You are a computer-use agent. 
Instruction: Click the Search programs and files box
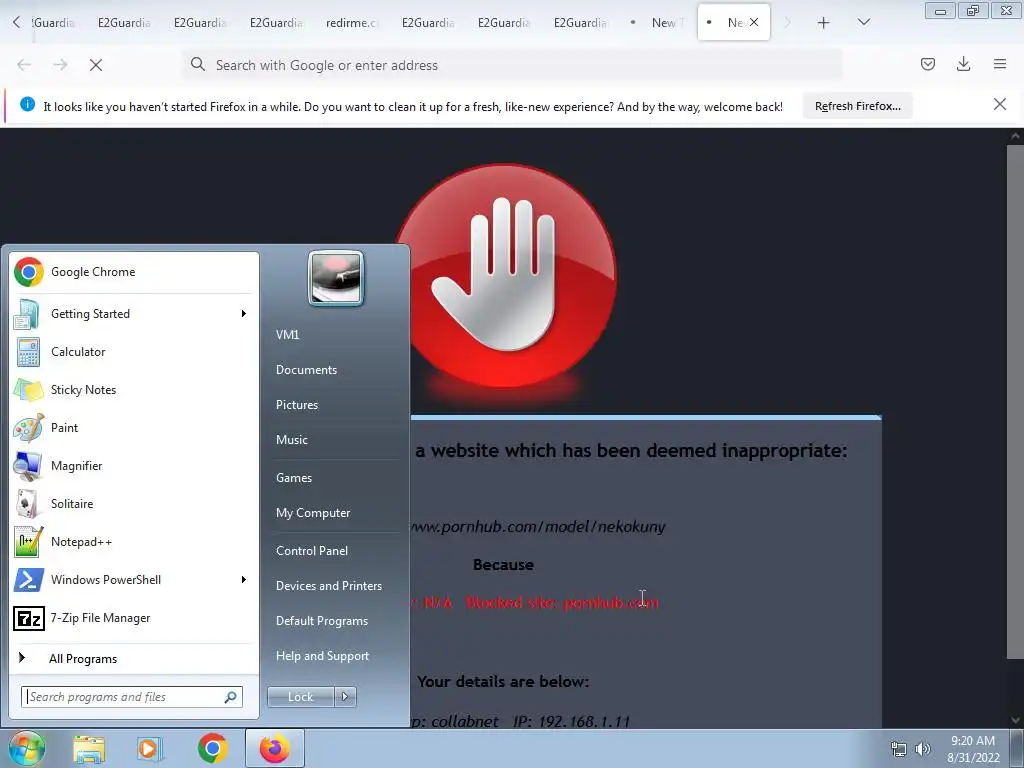click(x=132, y=697)
